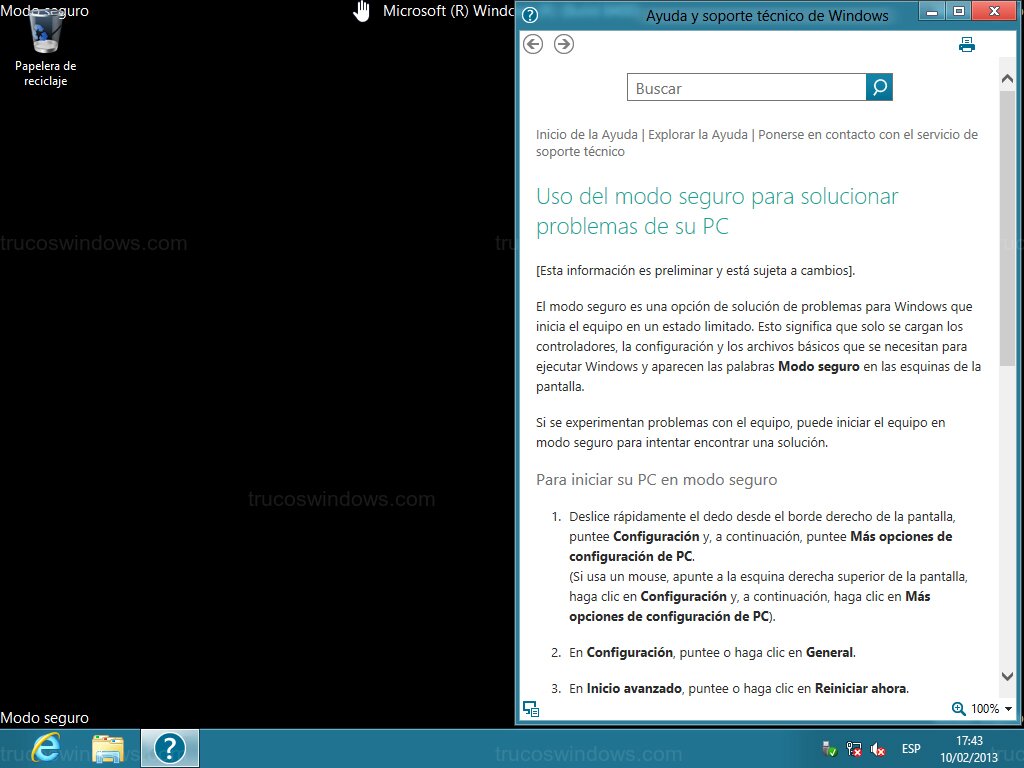The width and height of the screenshot is (1024, 768).
Task: Click the disconnected network tray icon
Action: 853,748
